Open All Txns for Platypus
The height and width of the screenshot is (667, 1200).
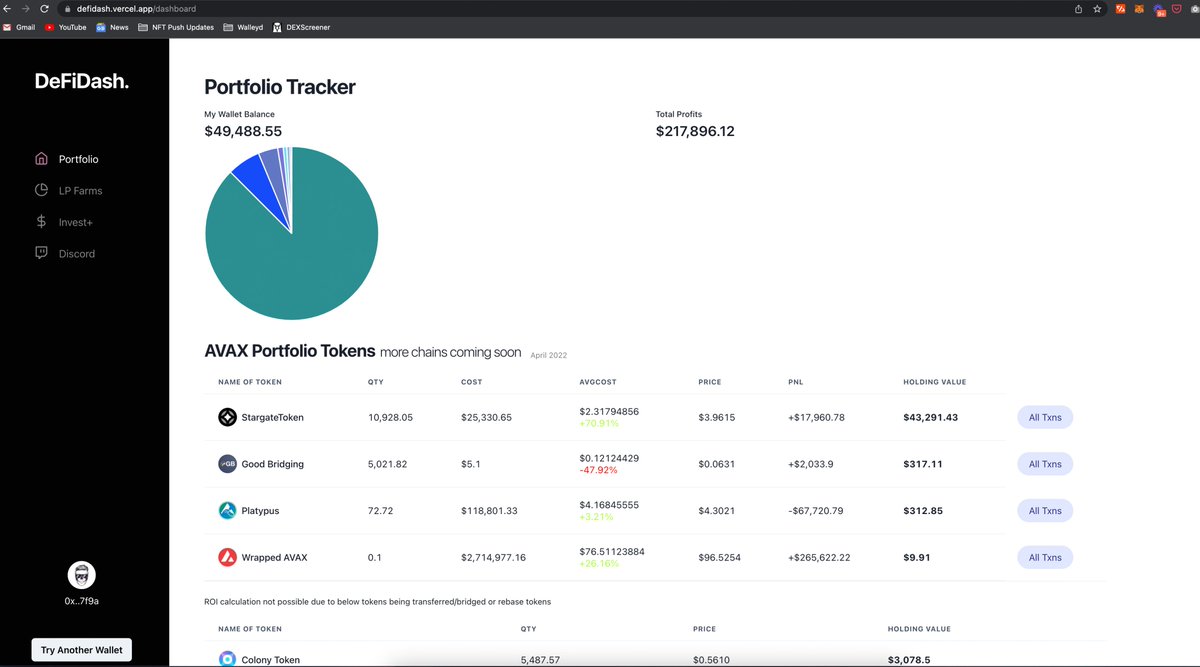point(1045,511)
